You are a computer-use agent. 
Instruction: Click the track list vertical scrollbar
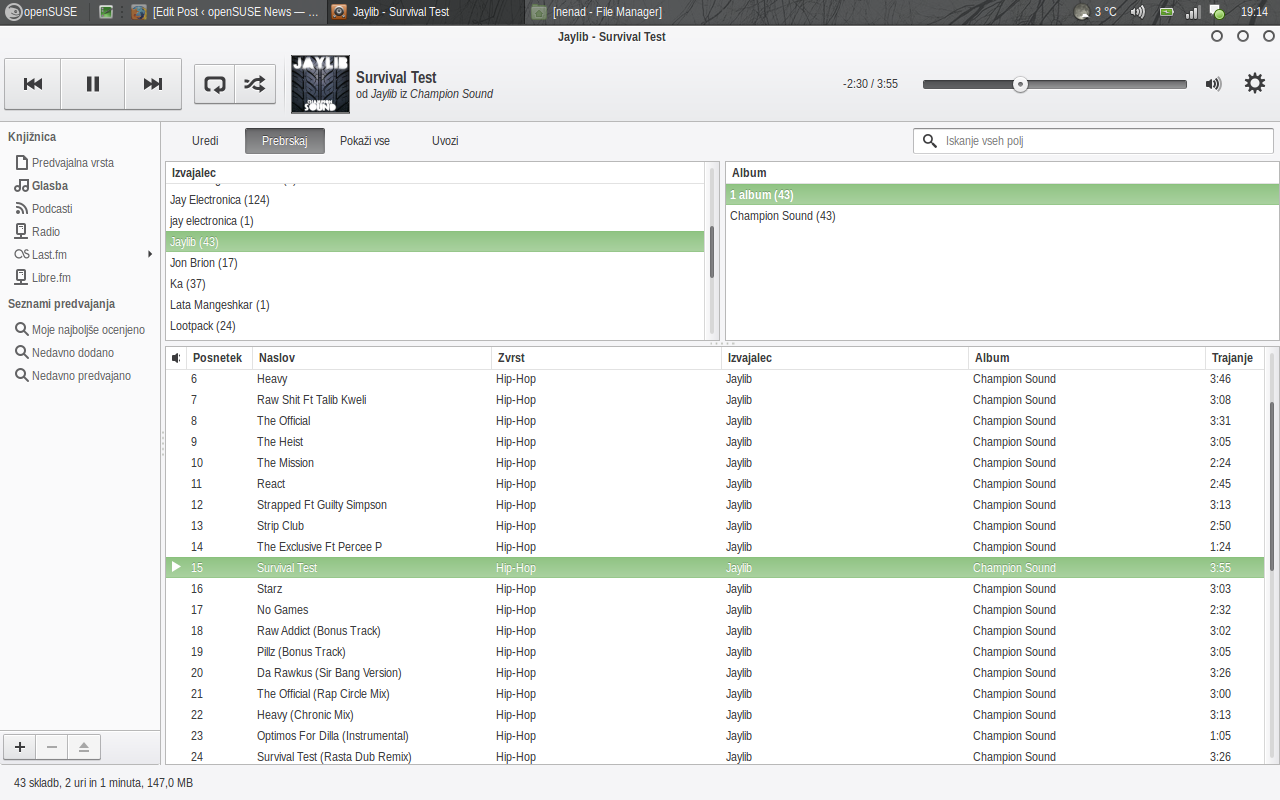1272,487
